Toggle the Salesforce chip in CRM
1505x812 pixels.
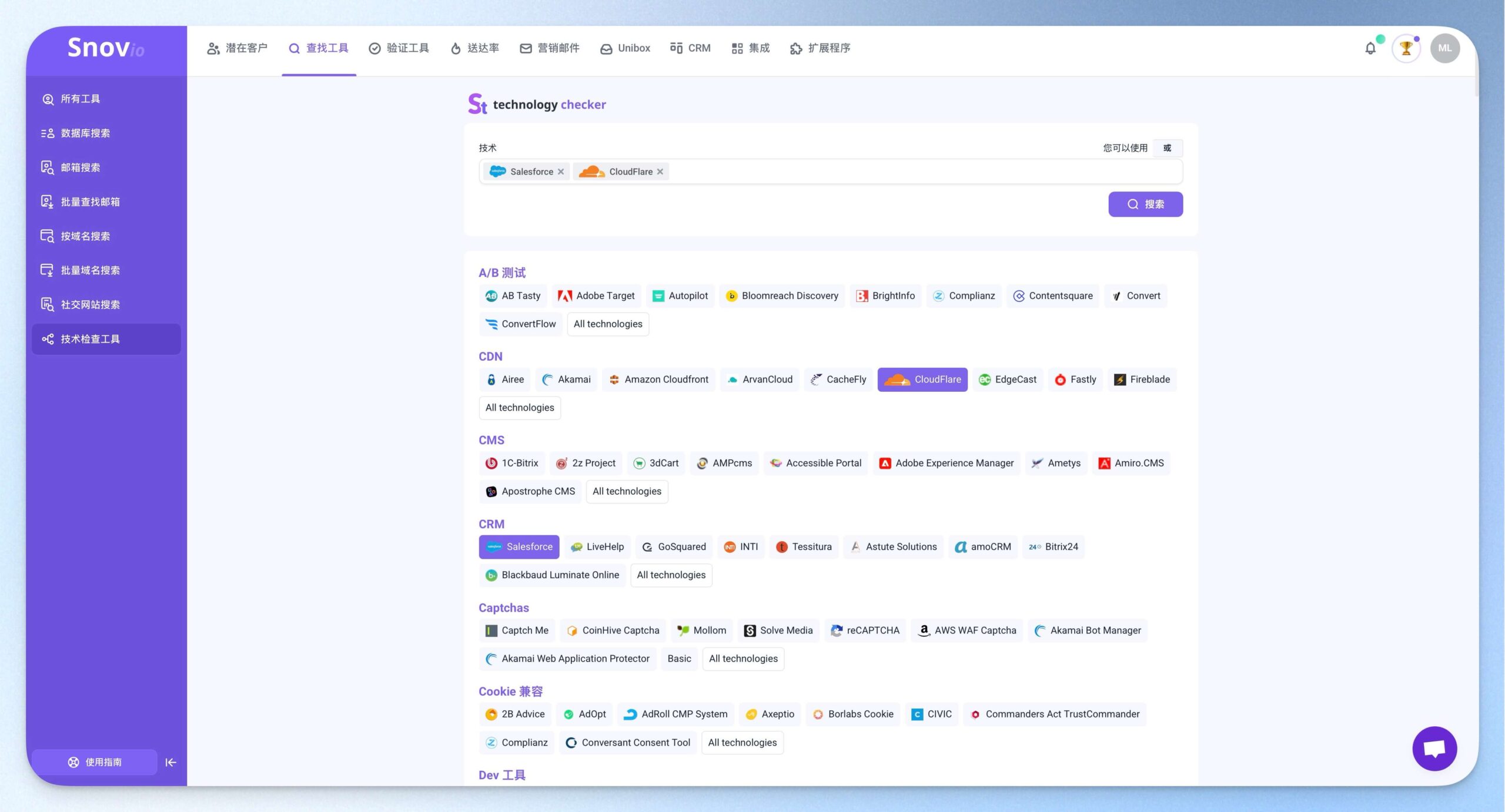pos(519,546)
